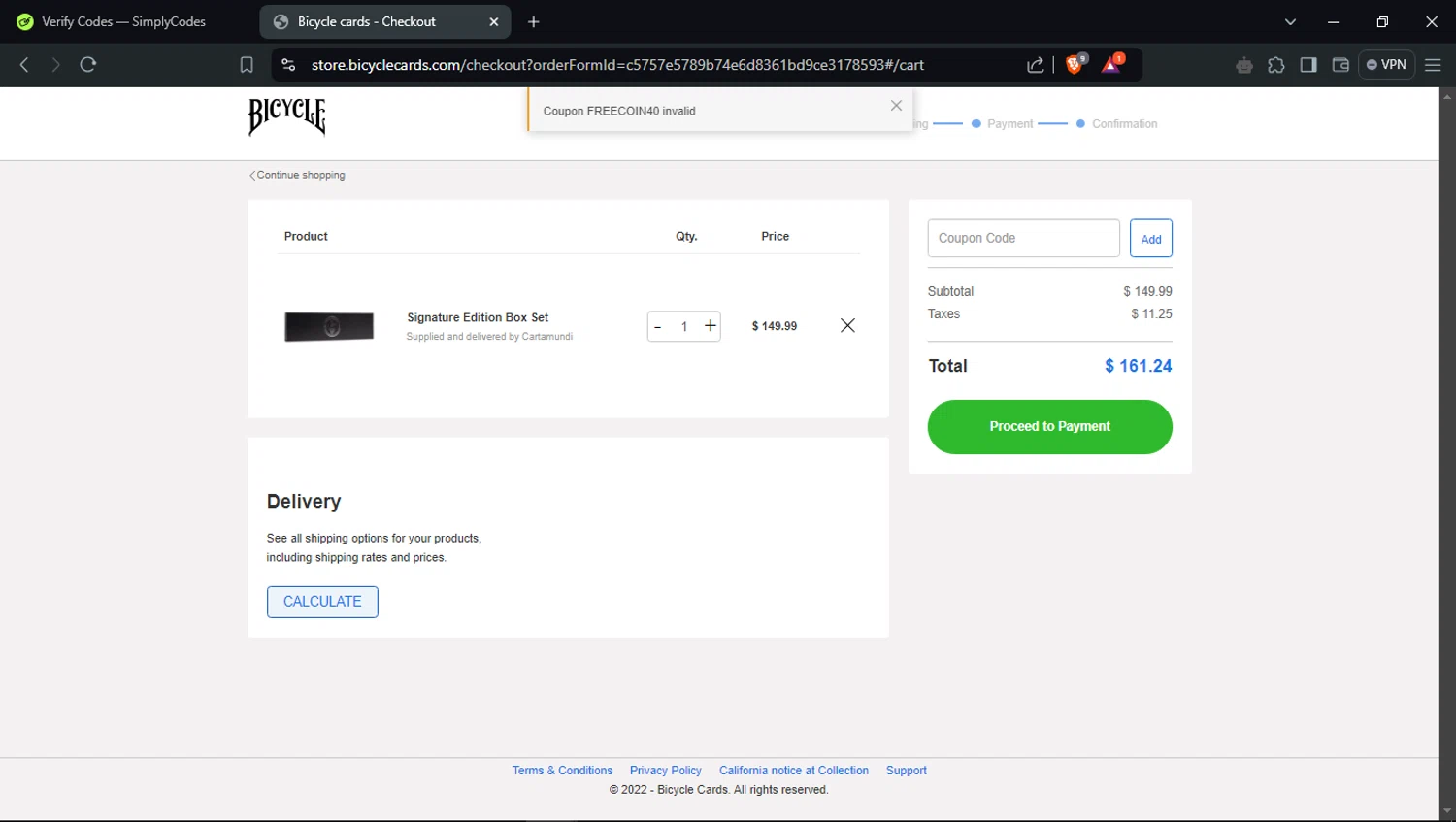
Task: Click CALCULATE shipping button
Action: click(x=322, y=602)
